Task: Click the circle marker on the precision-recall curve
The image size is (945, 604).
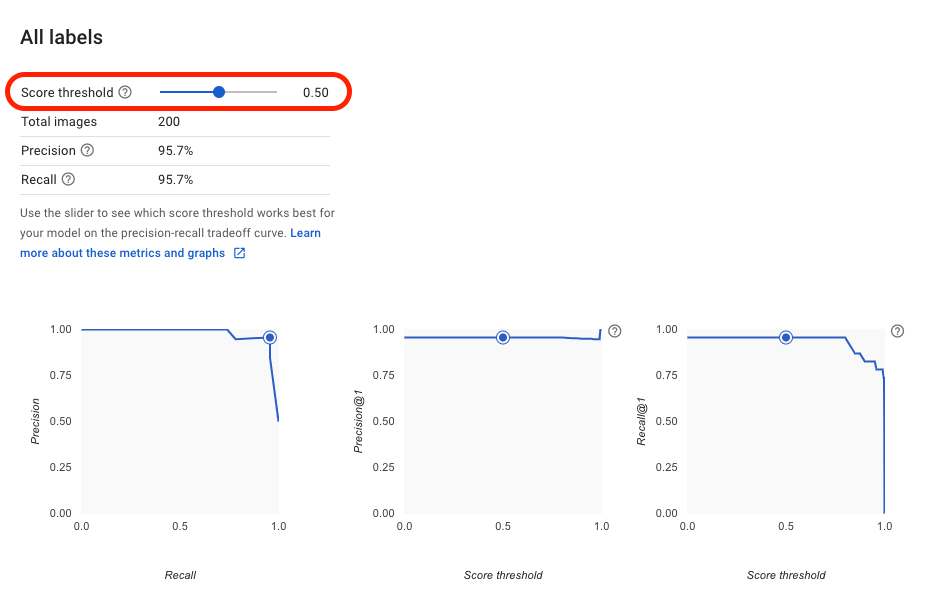Action: 269,338
